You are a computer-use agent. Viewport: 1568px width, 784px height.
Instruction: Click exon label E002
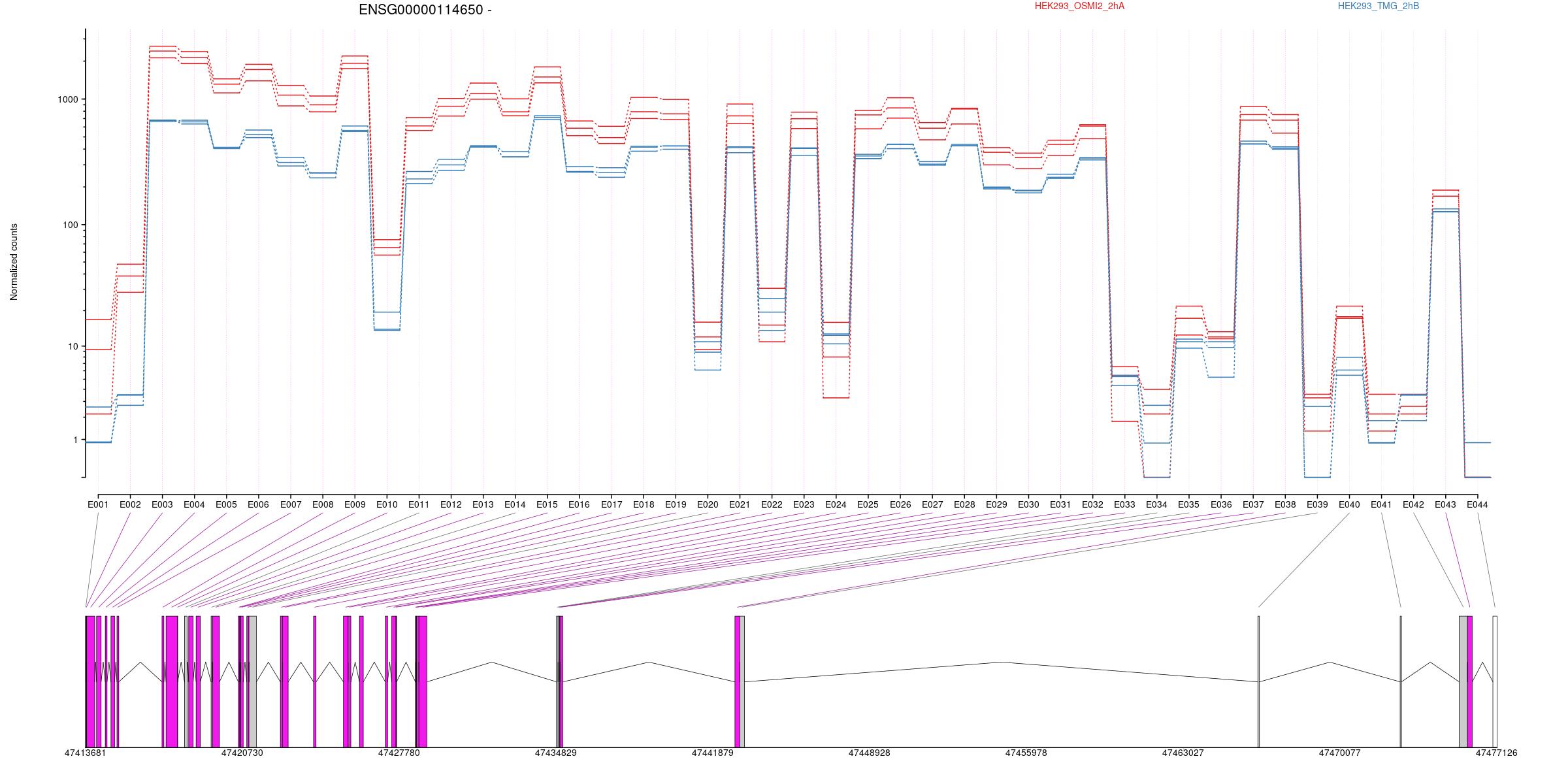[130, 504]
